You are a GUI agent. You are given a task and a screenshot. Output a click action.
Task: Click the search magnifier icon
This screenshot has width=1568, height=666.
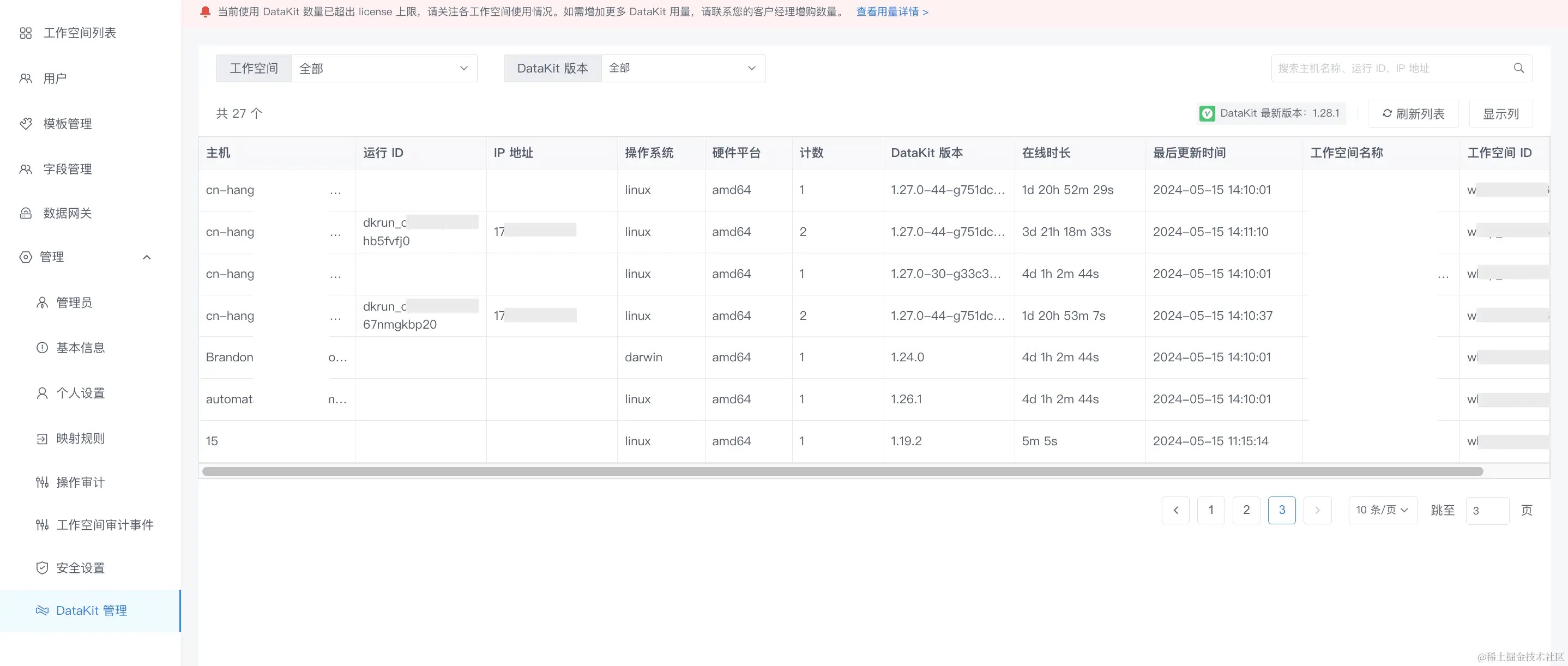click(1519, 68)
